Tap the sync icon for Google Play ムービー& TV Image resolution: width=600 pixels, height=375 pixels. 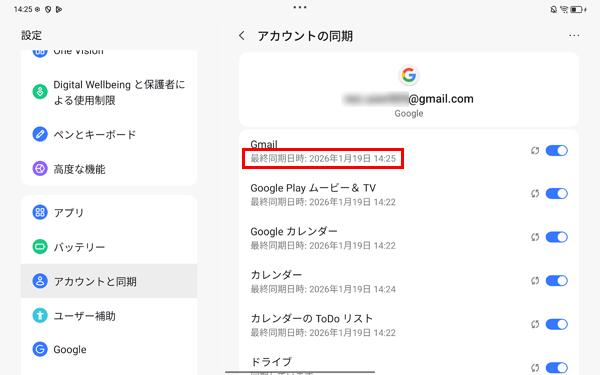[535, 194]
